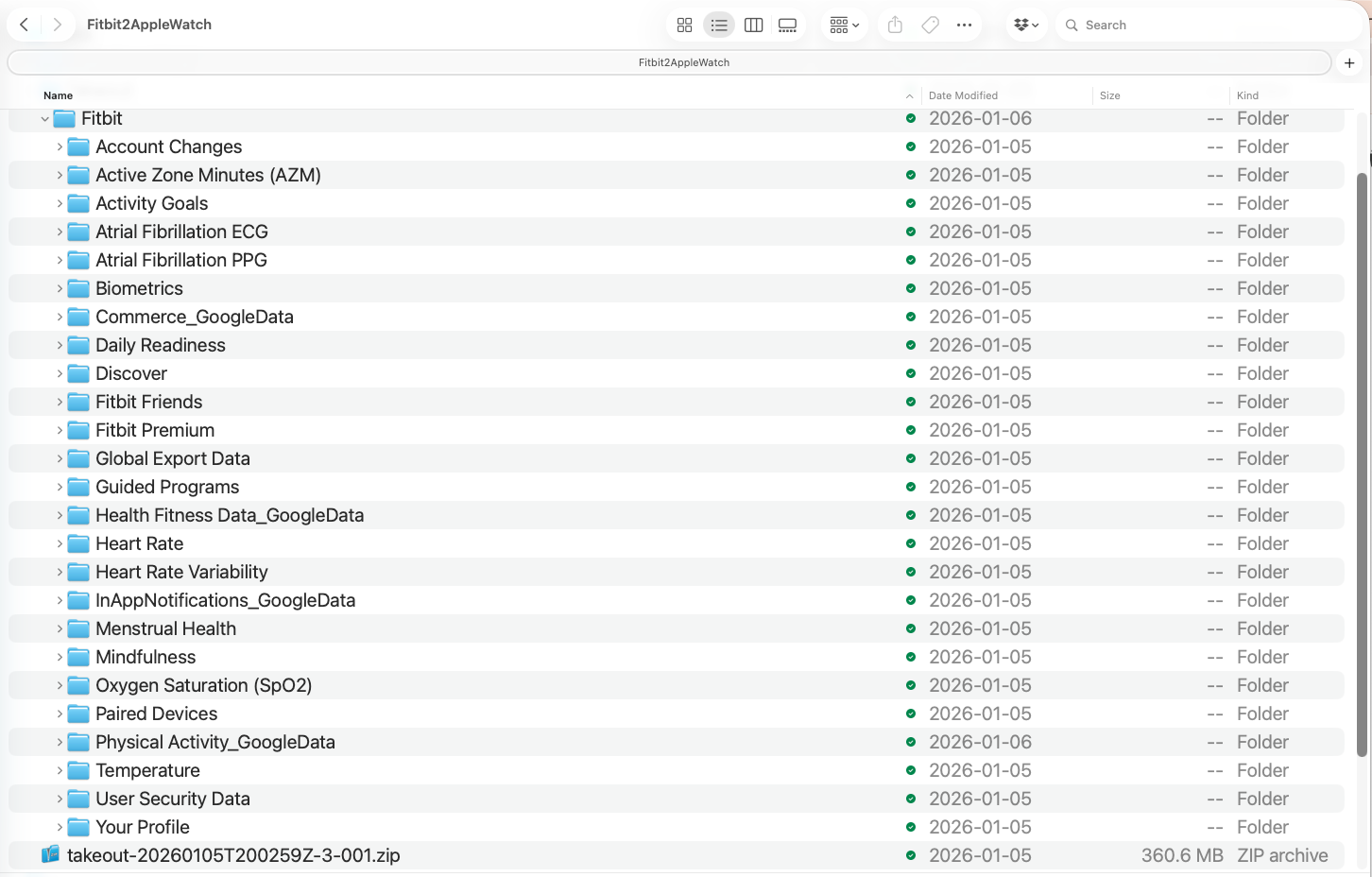The width and height of the screenshot is (1372, 877).
Task: Click the vertical scrollbar thumb
Action: point(1362,464)
